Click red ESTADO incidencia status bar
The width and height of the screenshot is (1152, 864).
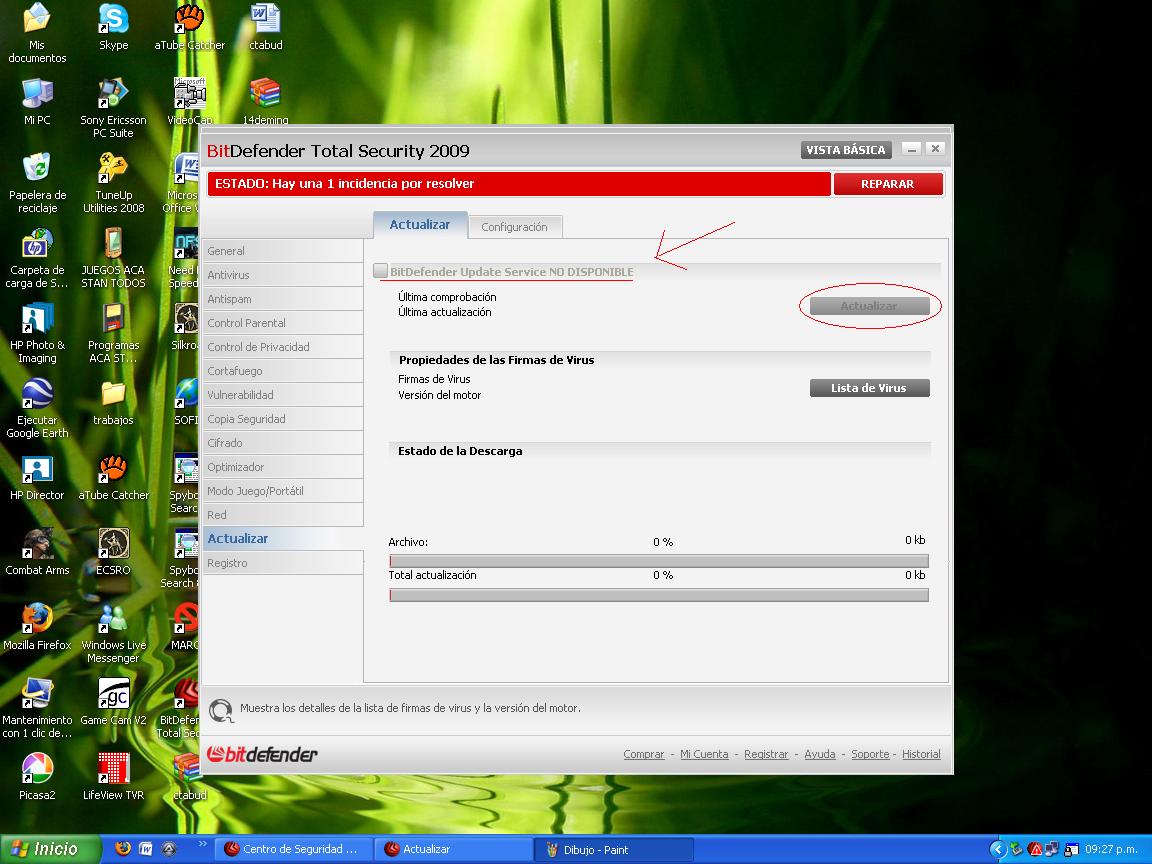pos(519,184)
